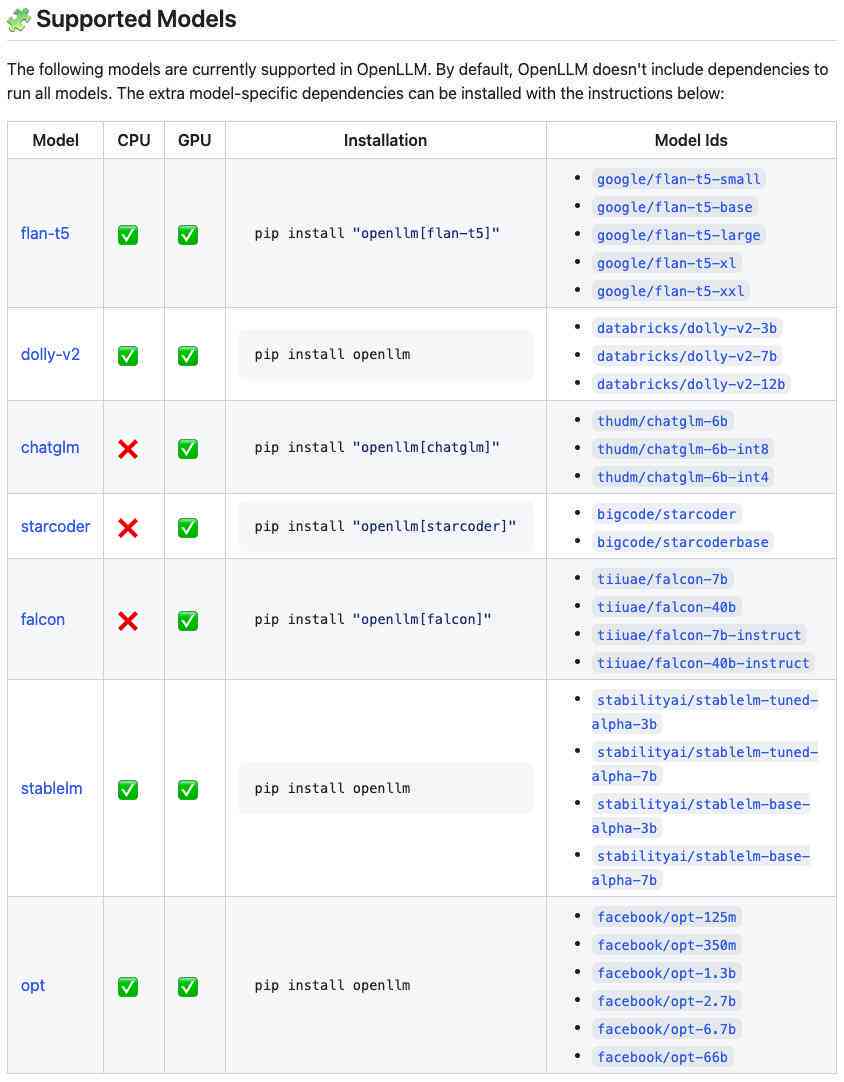Visit the facebook/opt-1.3b link
The image size is (844, 1082).
[666, 973]
